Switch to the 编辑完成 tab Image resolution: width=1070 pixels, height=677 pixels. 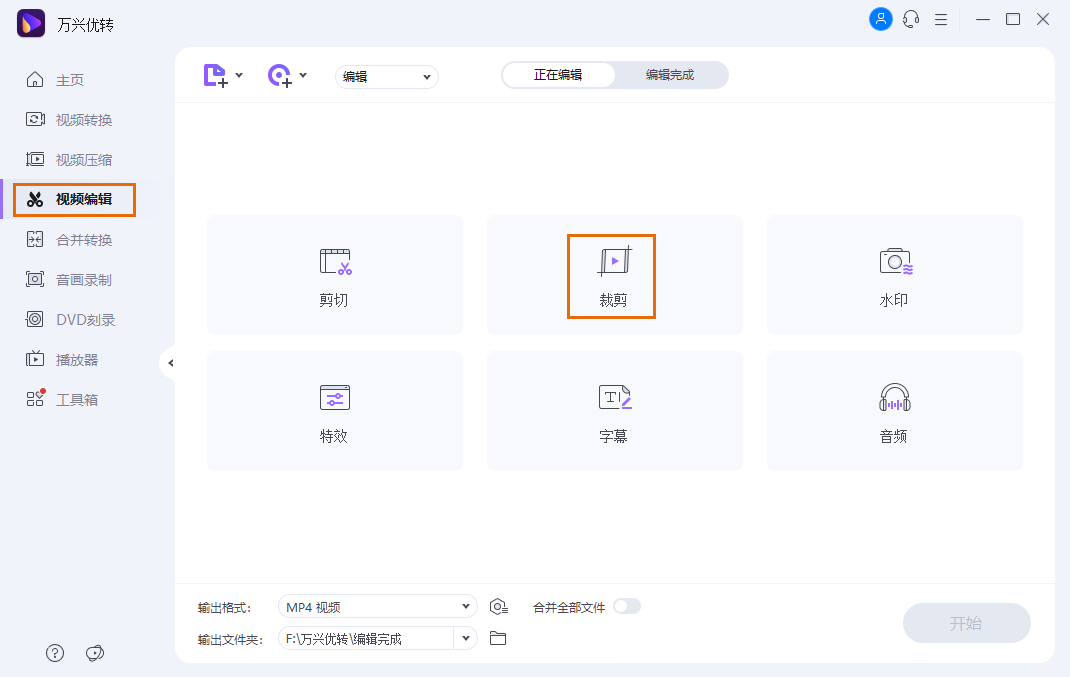[x=671, y=74]
